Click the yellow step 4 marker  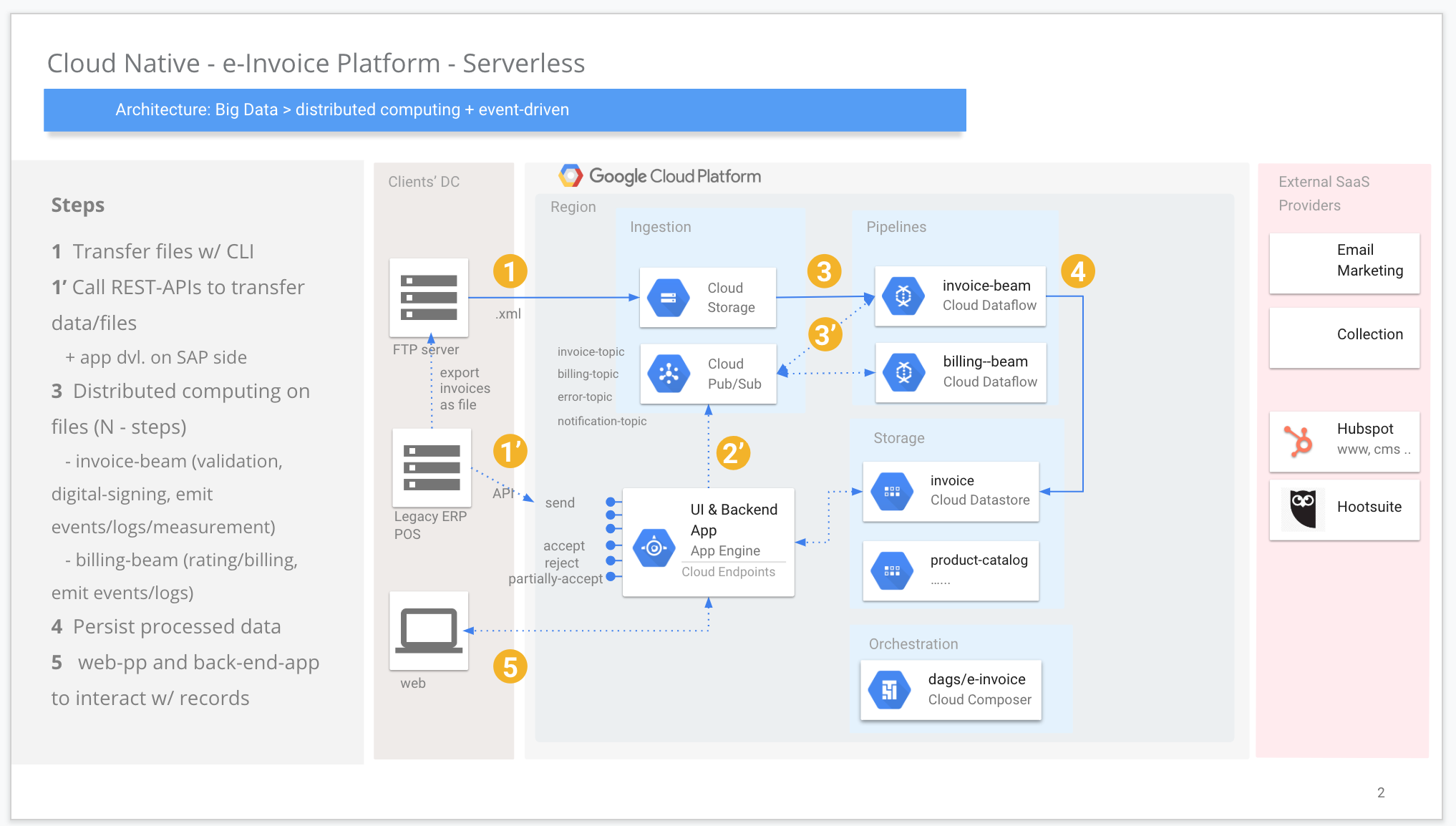click(x=1077, y=271)
